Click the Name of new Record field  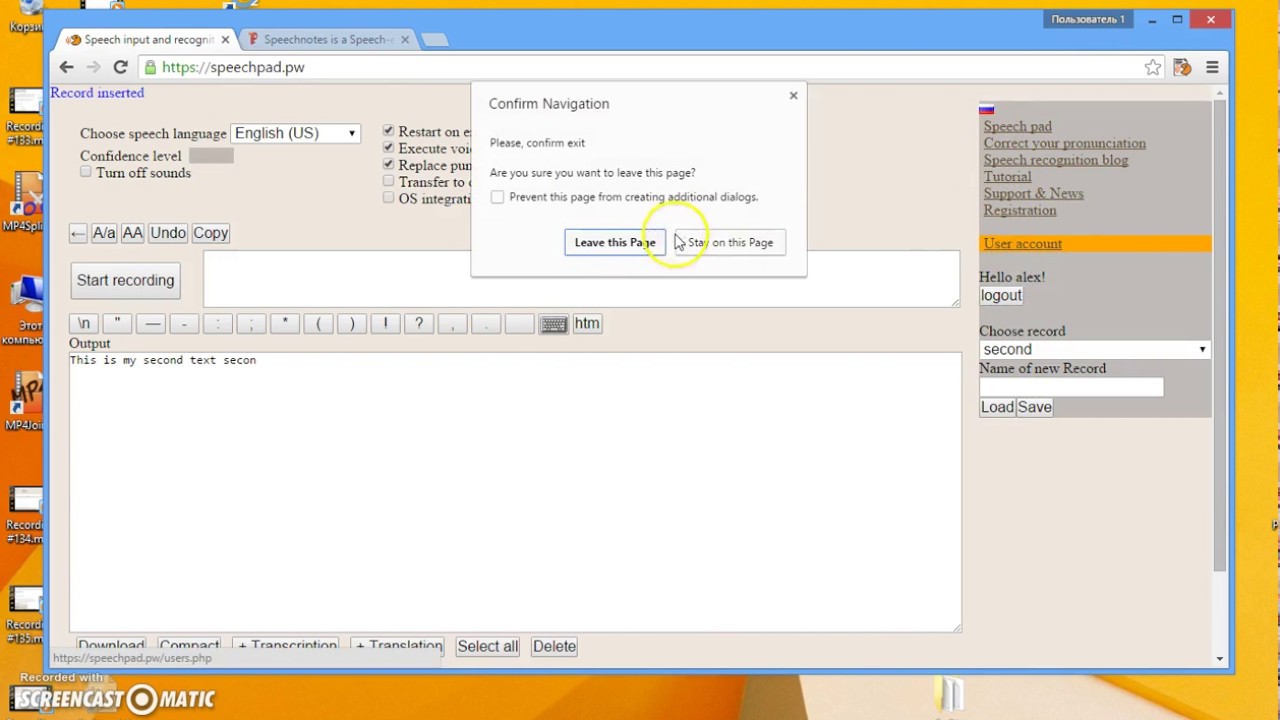(1071, 387)
